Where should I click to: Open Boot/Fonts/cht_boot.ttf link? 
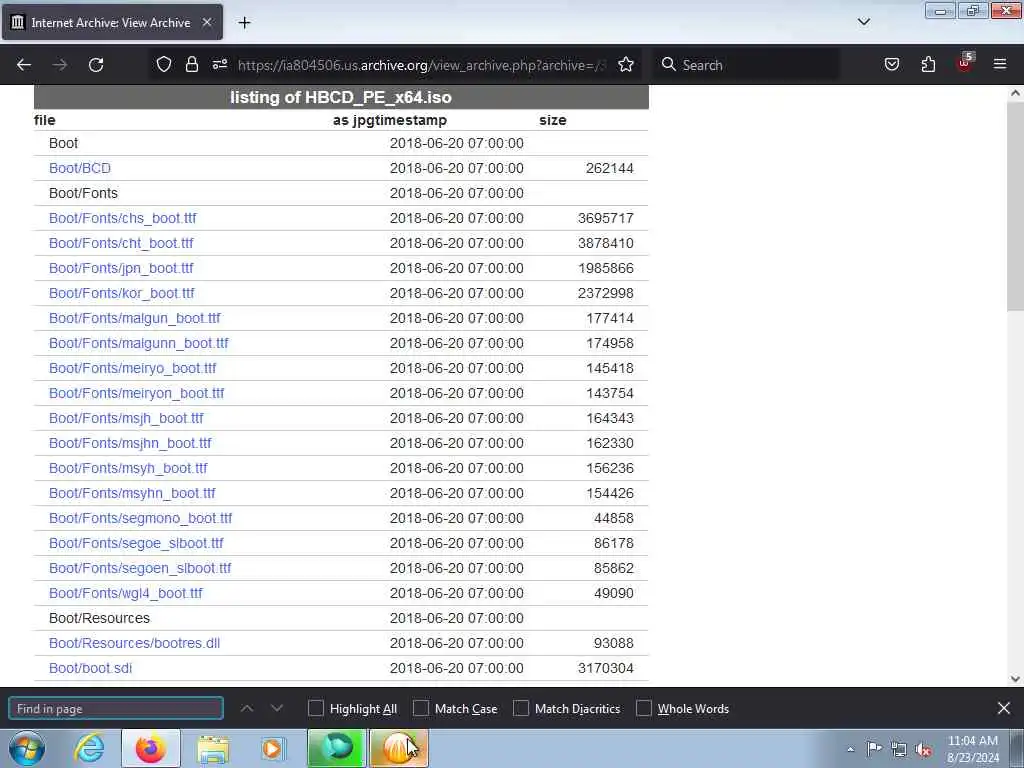[x=121, y=243]
